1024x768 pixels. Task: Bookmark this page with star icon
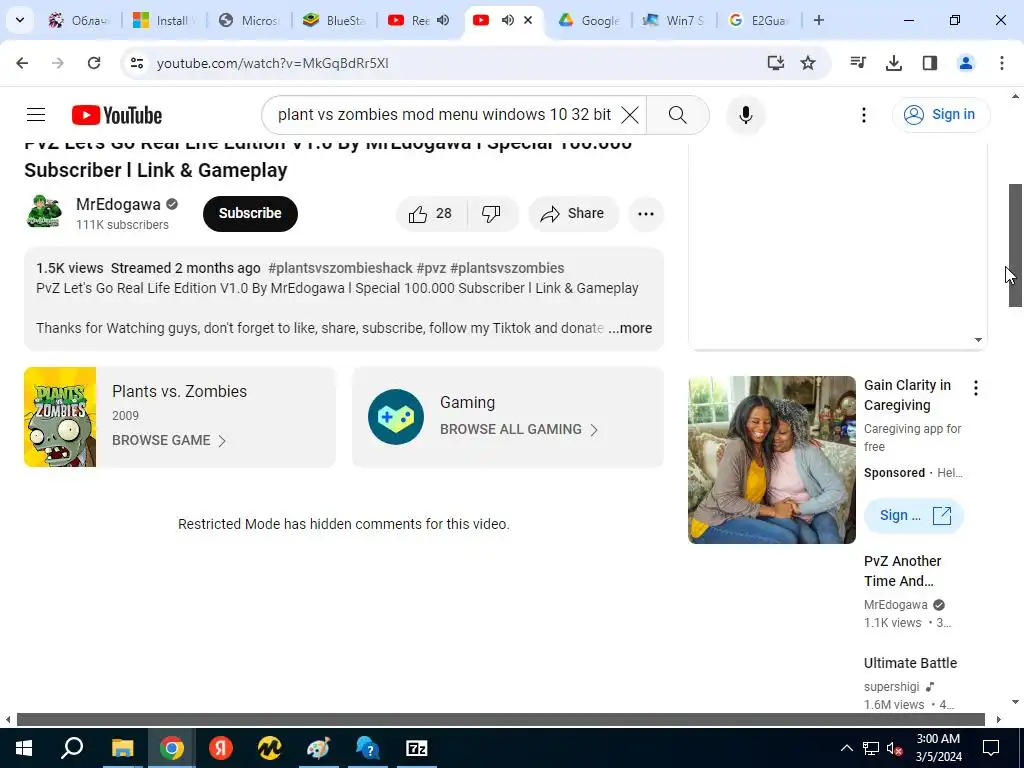pyautogui.click(x=808, y=63)
